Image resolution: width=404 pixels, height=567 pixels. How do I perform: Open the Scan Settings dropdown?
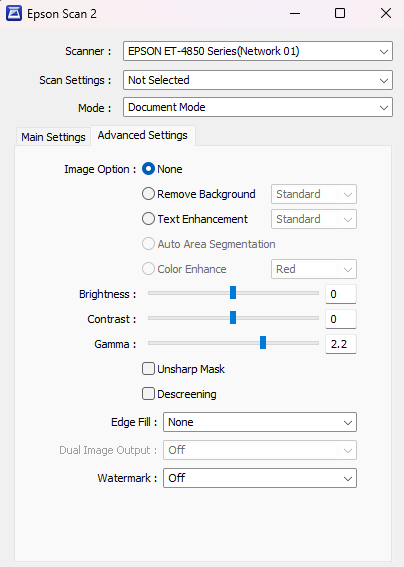click(258, 80)
